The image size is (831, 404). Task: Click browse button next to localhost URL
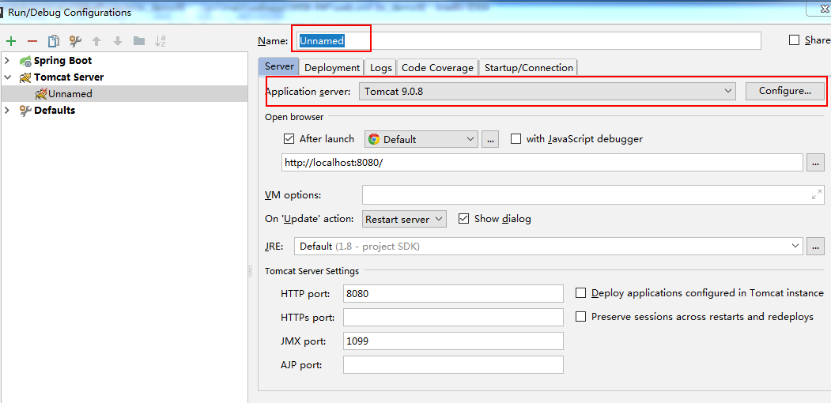pyautogui.click(x=816, y=163)
